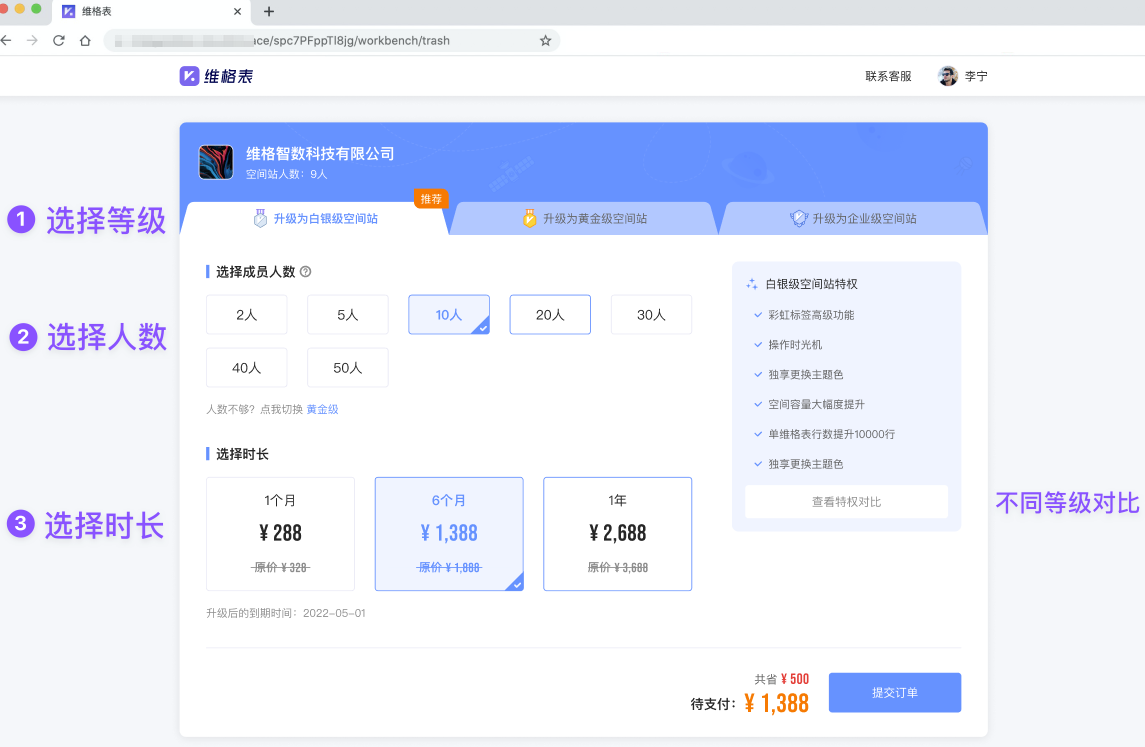Select the 20人 member option
Screen dimensions: 1145x747
point(550,315)
